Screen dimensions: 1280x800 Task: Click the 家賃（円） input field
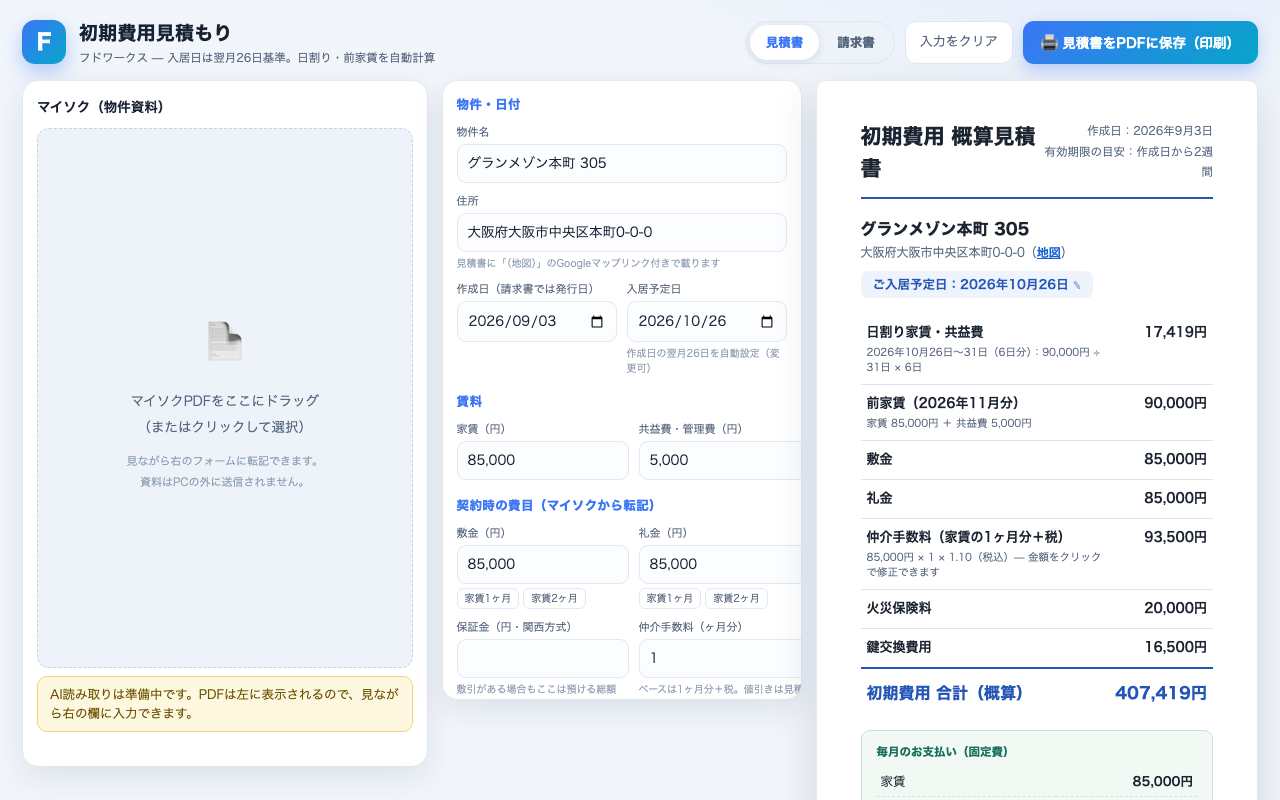[543, 460]
